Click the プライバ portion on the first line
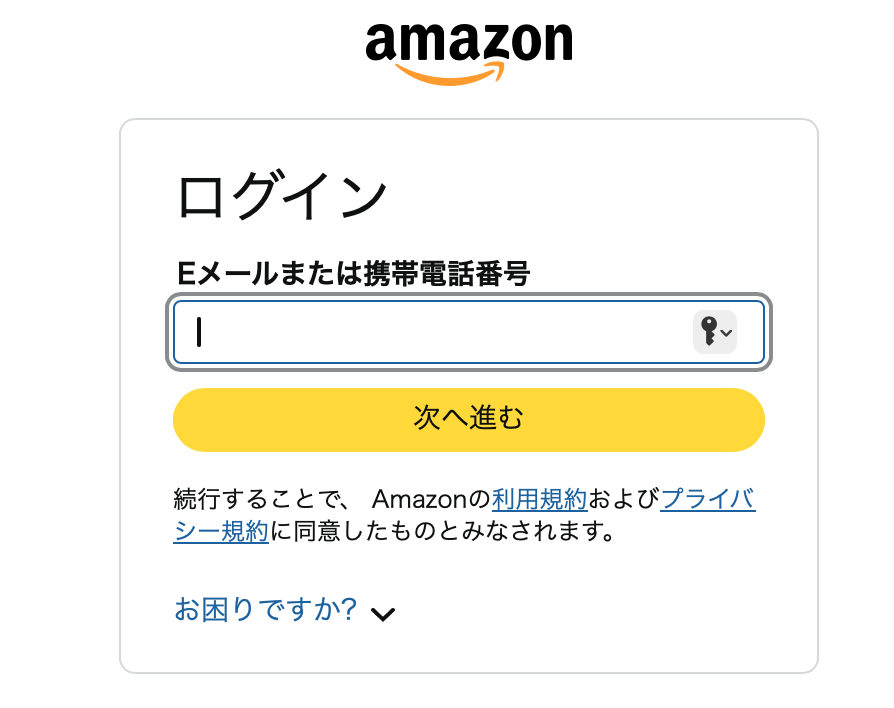Screen dimensions: 894x708 point(708,498)
